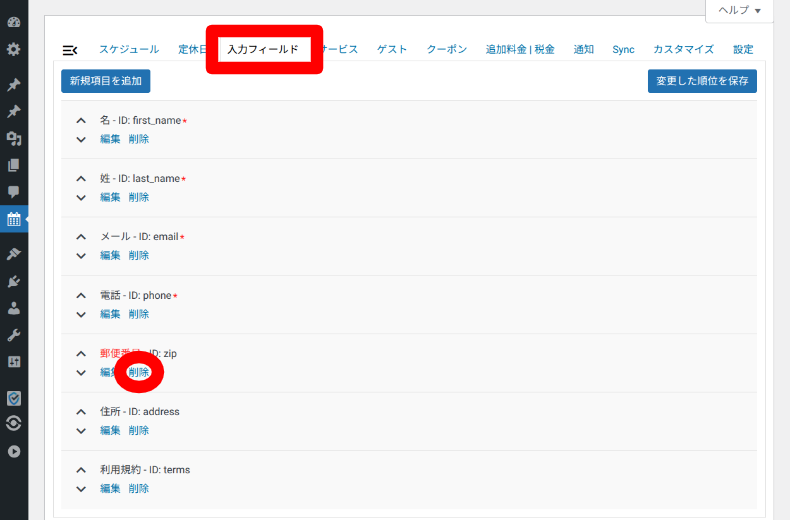Click 削除 for the first_name field
The width and height of the screenshot is (790, 520).
pyautogui.click(x=139, y=139)
